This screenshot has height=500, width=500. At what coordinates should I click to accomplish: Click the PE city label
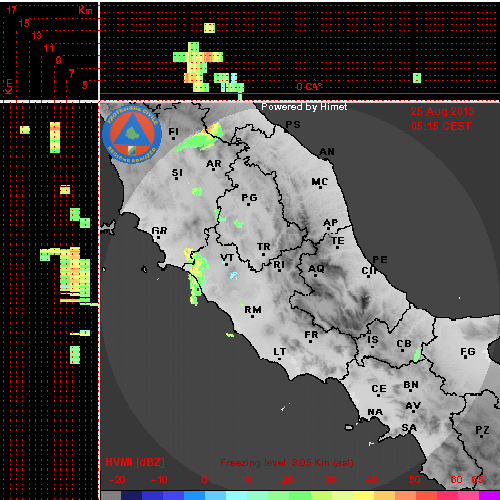click(x=380, y=260)
